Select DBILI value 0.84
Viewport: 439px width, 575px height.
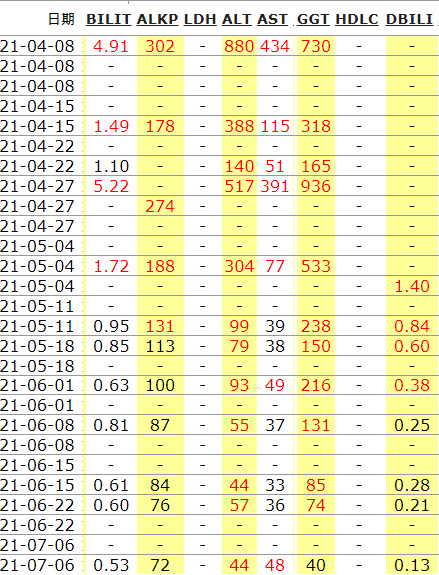pos(411,326)
